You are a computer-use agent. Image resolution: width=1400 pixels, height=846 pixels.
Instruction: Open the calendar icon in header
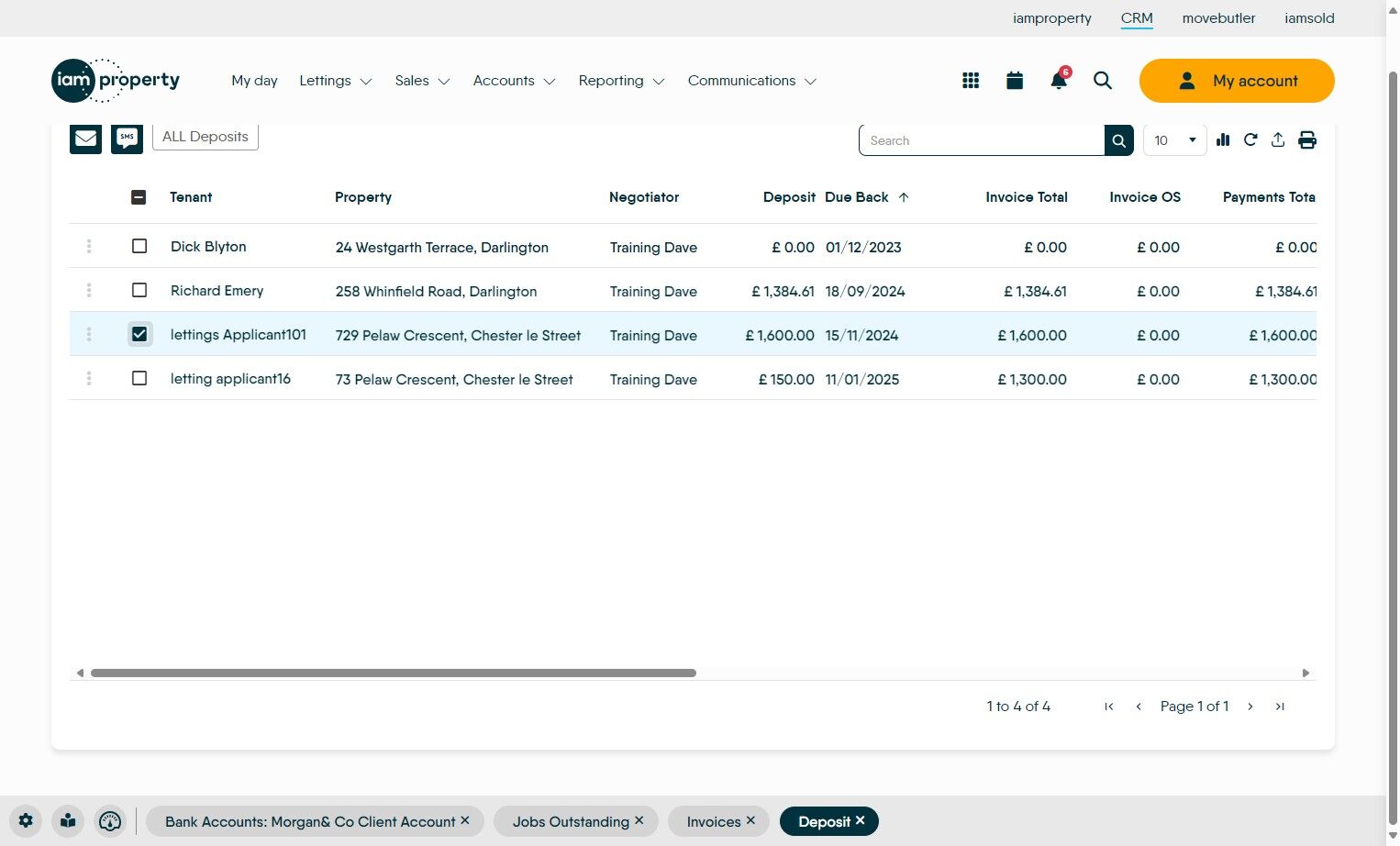(1015, 81)
